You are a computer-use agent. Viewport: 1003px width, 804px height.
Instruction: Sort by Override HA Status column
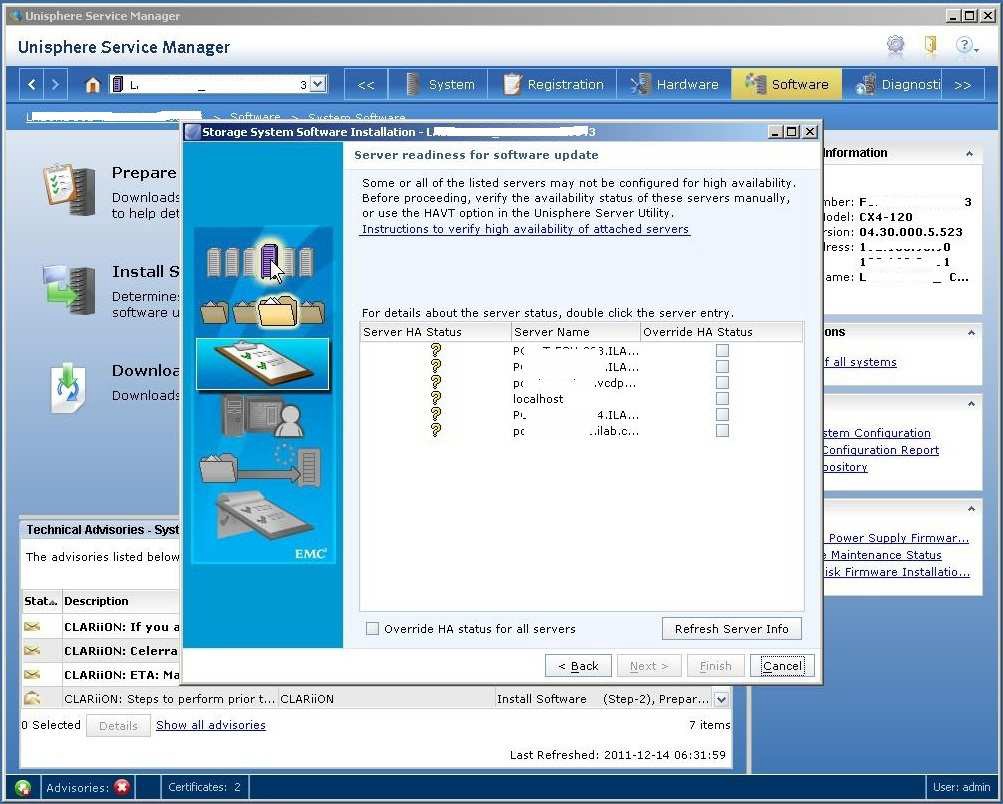(x=721, y=332)
